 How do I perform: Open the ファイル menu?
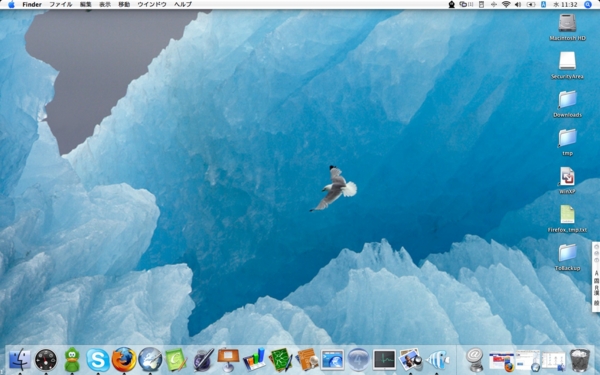click(x=61, y=5)
